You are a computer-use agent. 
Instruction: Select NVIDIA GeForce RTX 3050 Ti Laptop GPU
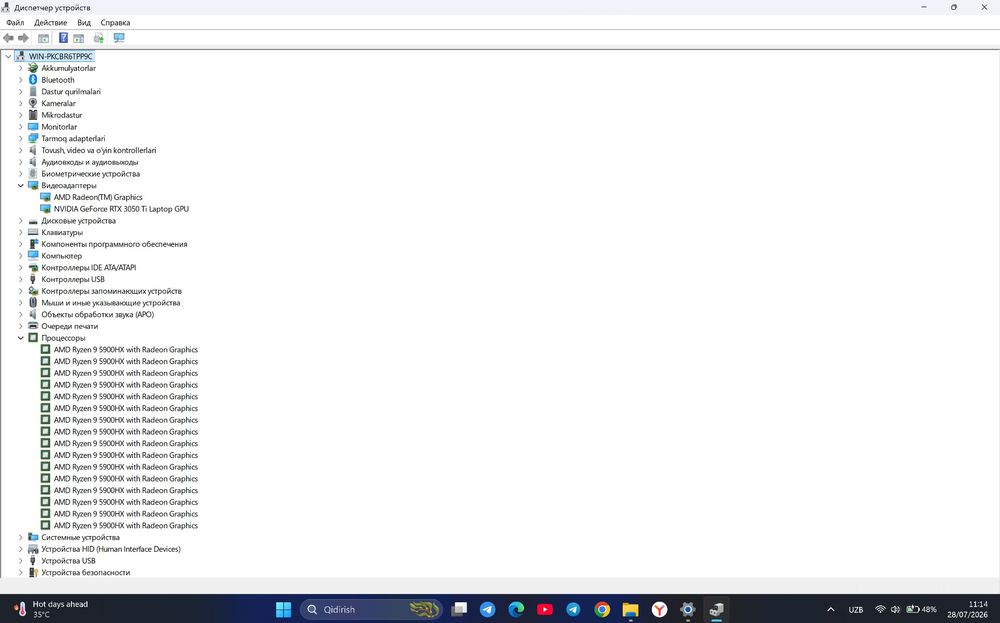pyautogui.click(x=121, y=209)
